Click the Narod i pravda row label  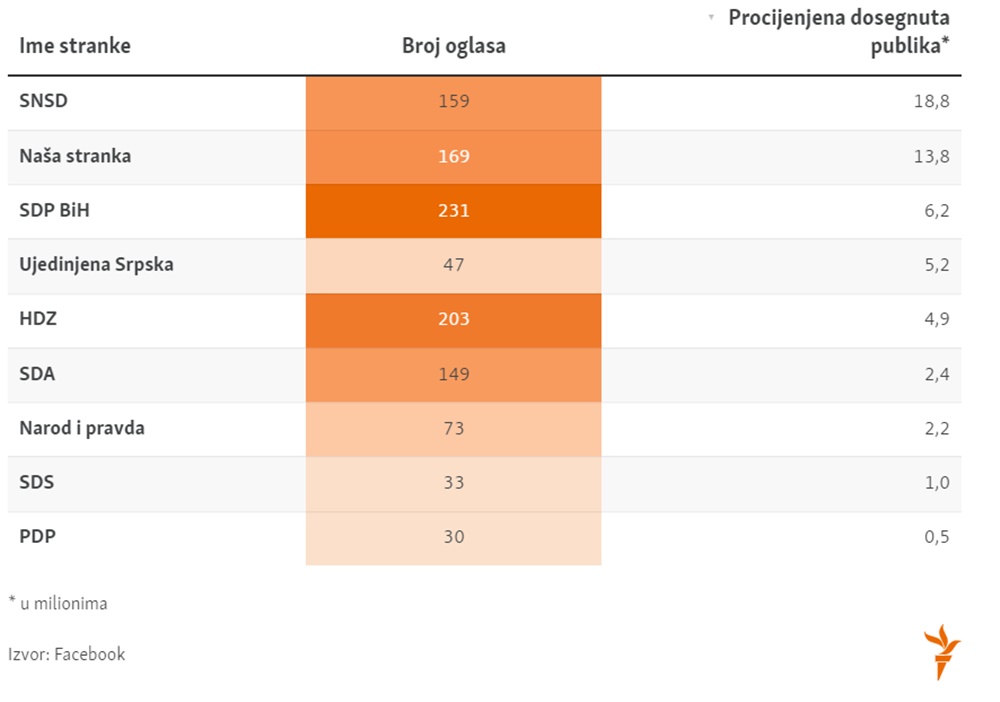(82, 428)
